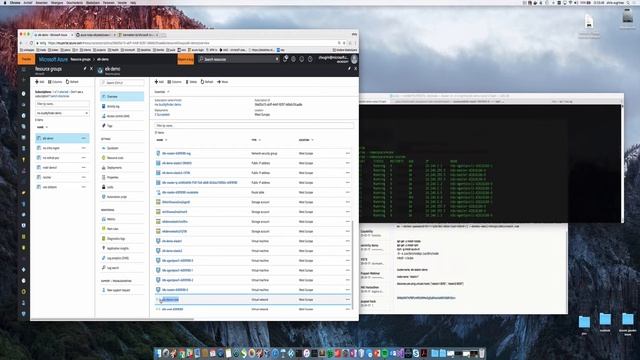
Task: Select Overview in the resource group menu
Action: pyautogui.click(x=122, y=97)
